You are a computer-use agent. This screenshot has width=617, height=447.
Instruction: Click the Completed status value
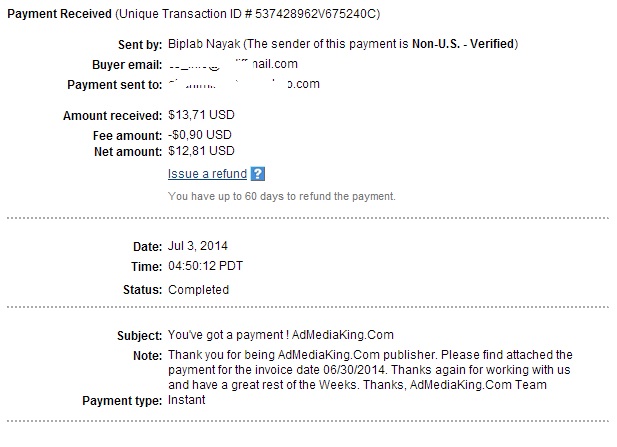coord(198,290)
